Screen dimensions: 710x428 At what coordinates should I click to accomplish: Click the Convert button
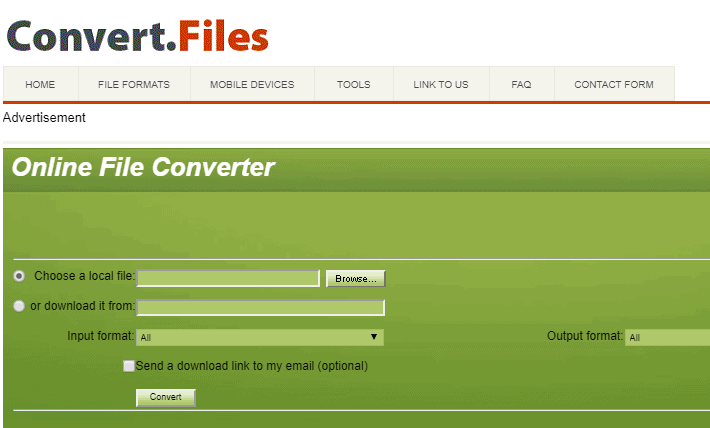(166, 397)
